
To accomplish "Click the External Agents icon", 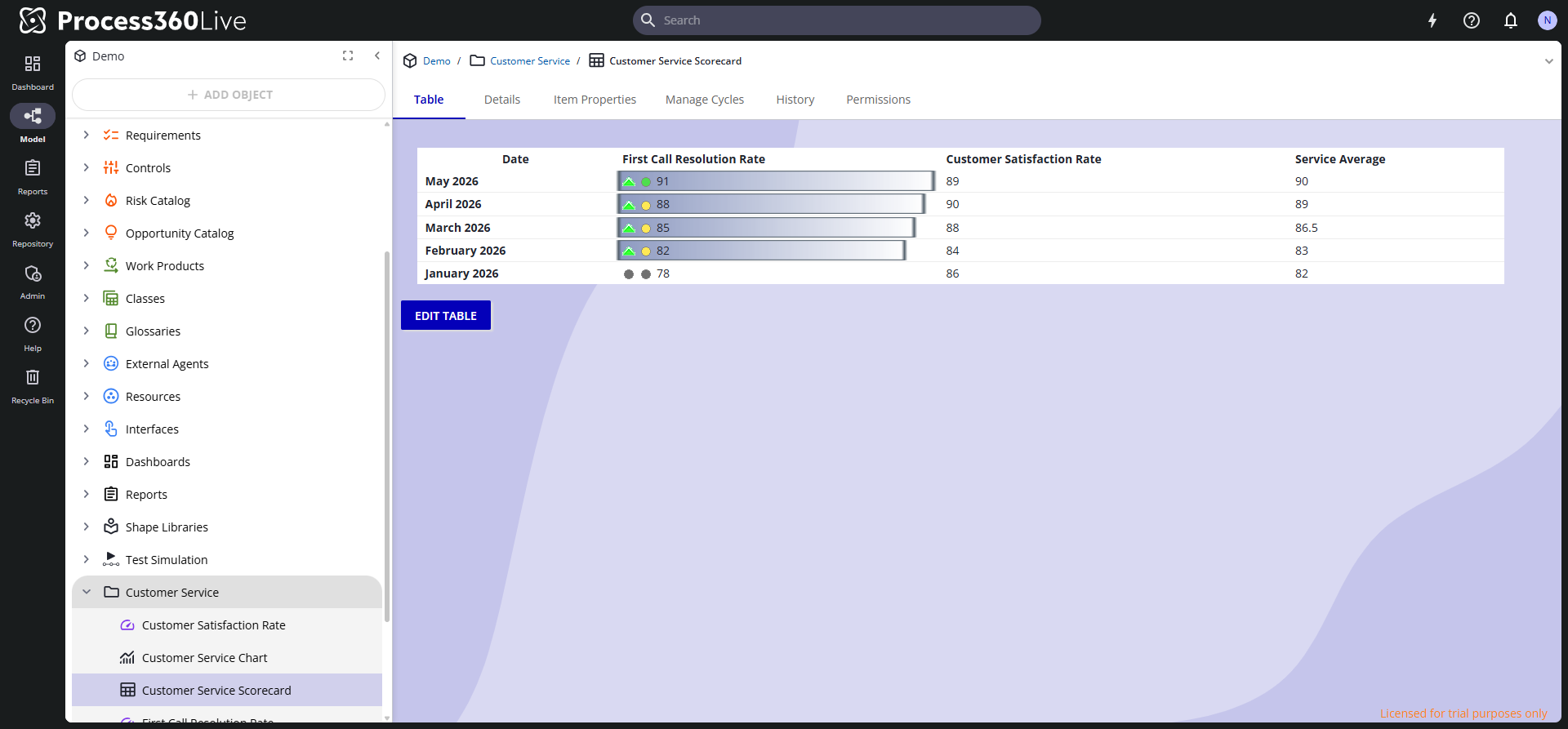I will [111, 363].
